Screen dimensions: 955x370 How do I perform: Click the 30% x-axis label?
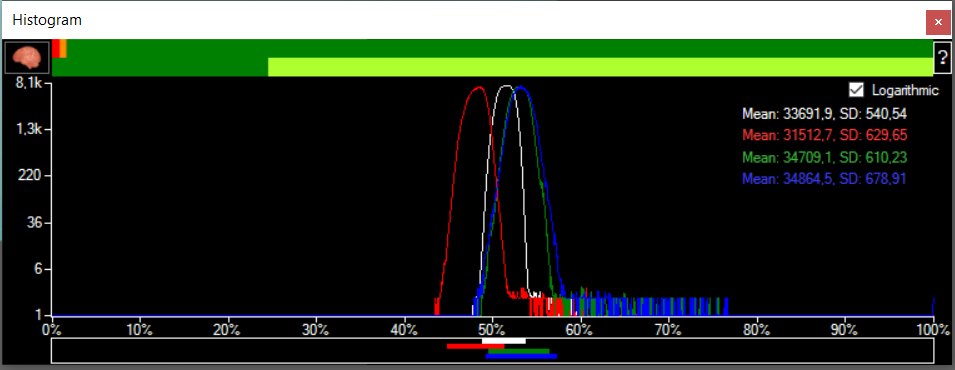point(316,330)
